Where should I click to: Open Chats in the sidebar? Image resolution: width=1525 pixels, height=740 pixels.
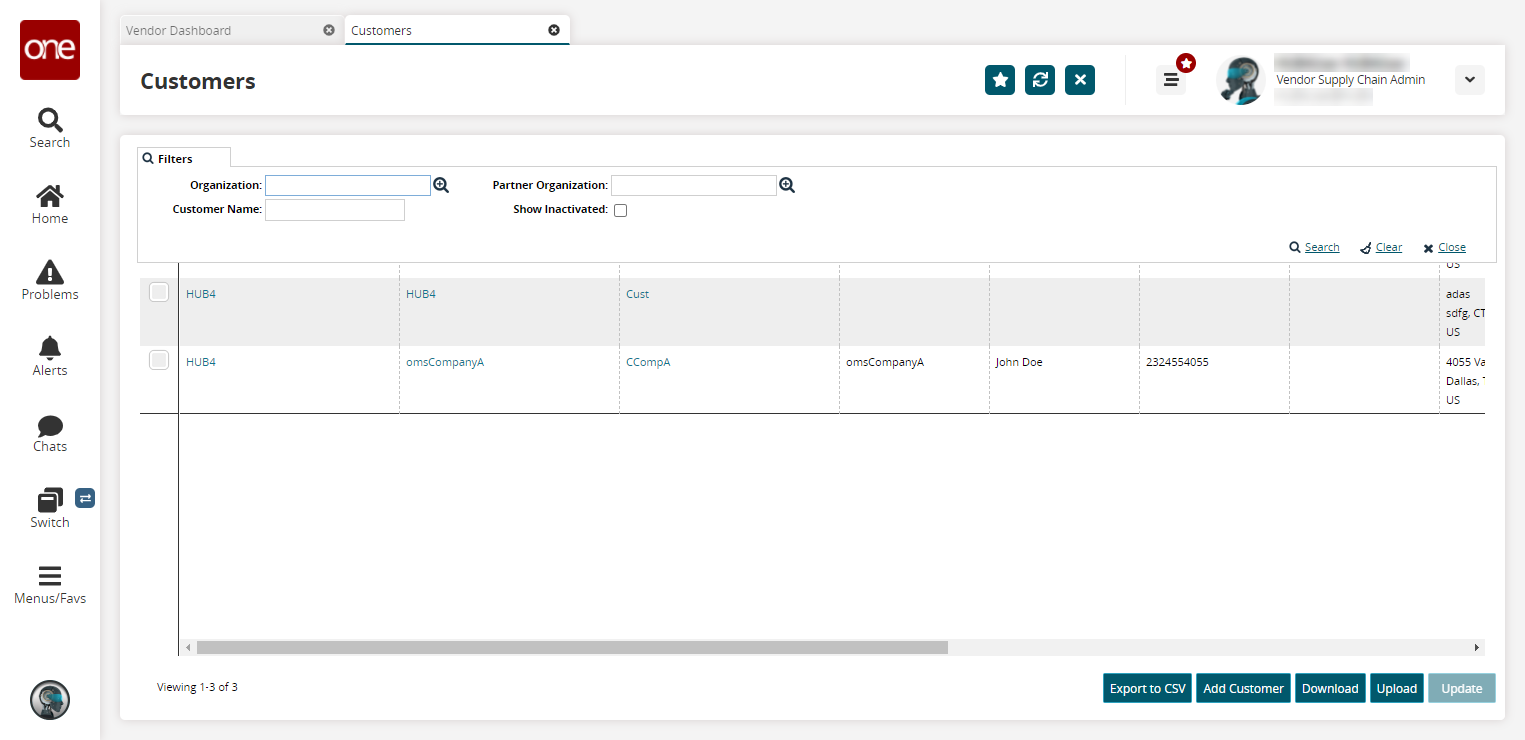click(x=50, y=433)
